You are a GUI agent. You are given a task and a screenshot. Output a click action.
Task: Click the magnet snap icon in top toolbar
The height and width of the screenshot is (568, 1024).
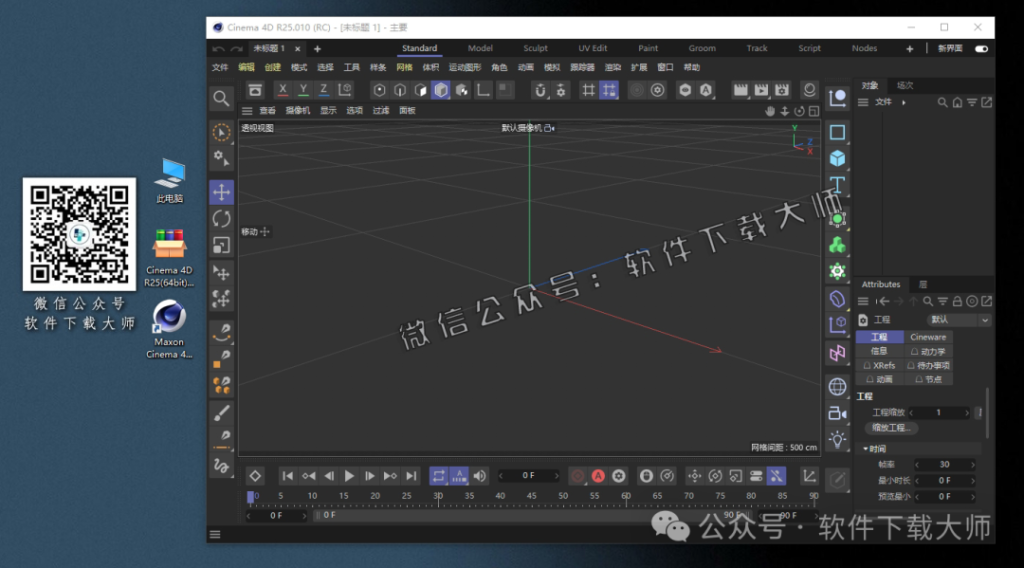click(540, 90)
